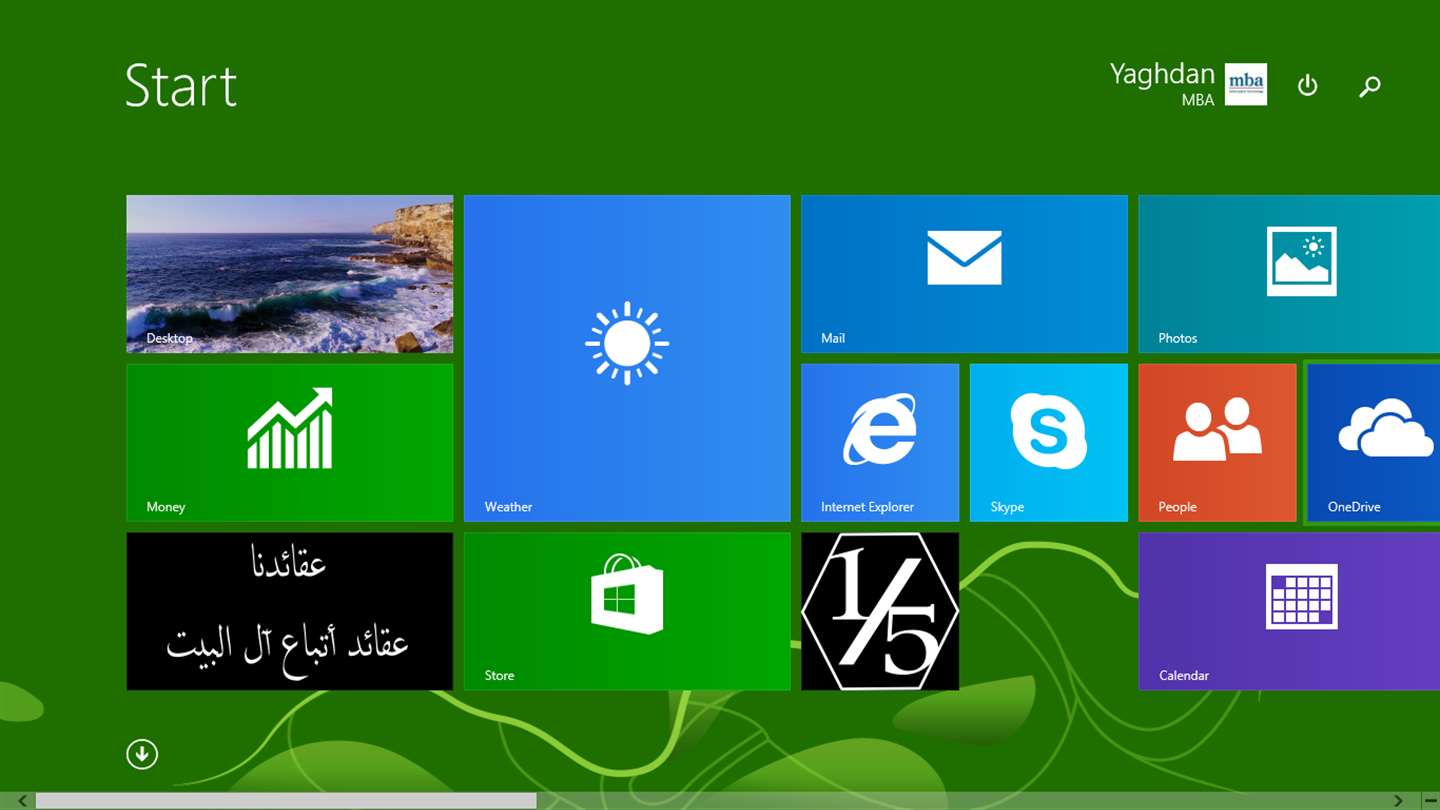
Task: Click the power options icon
Action: click(x=1307, y=85)
